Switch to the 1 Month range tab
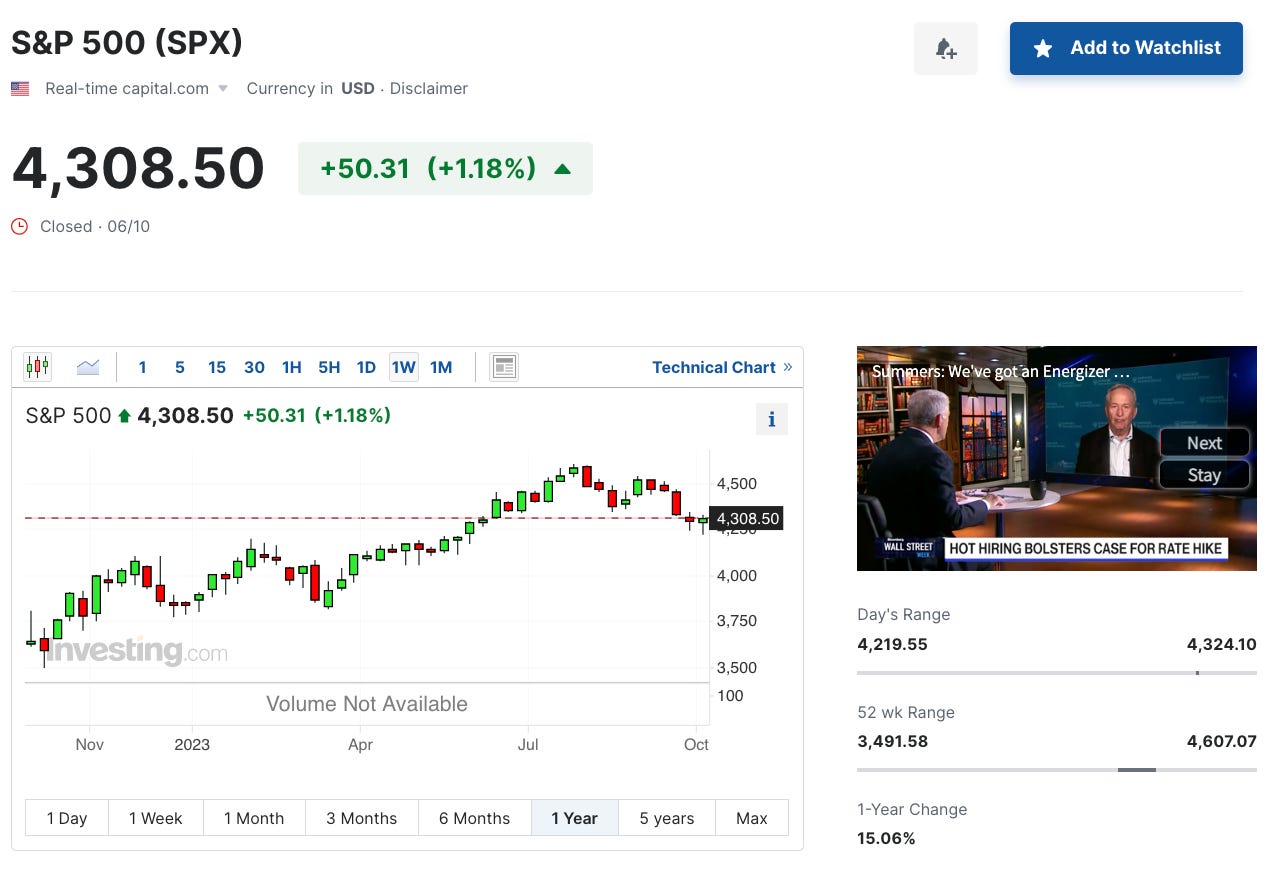This screenshot has height=872, width=1270. click(x=254, y=818)
